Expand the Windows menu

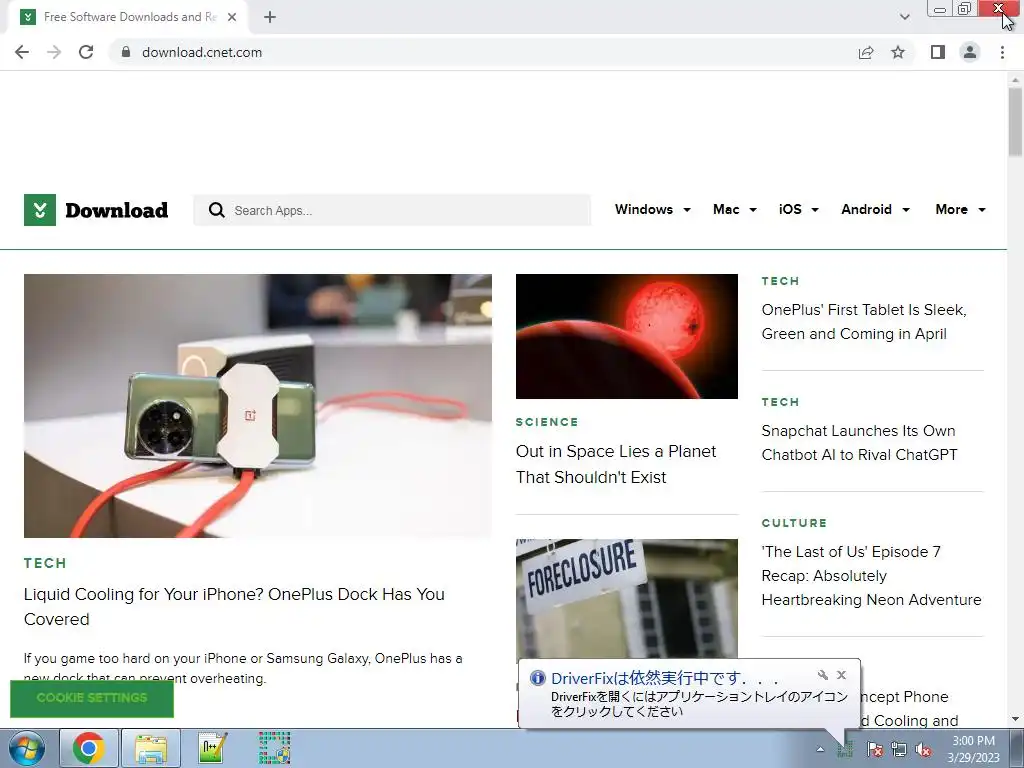(652, 210)
